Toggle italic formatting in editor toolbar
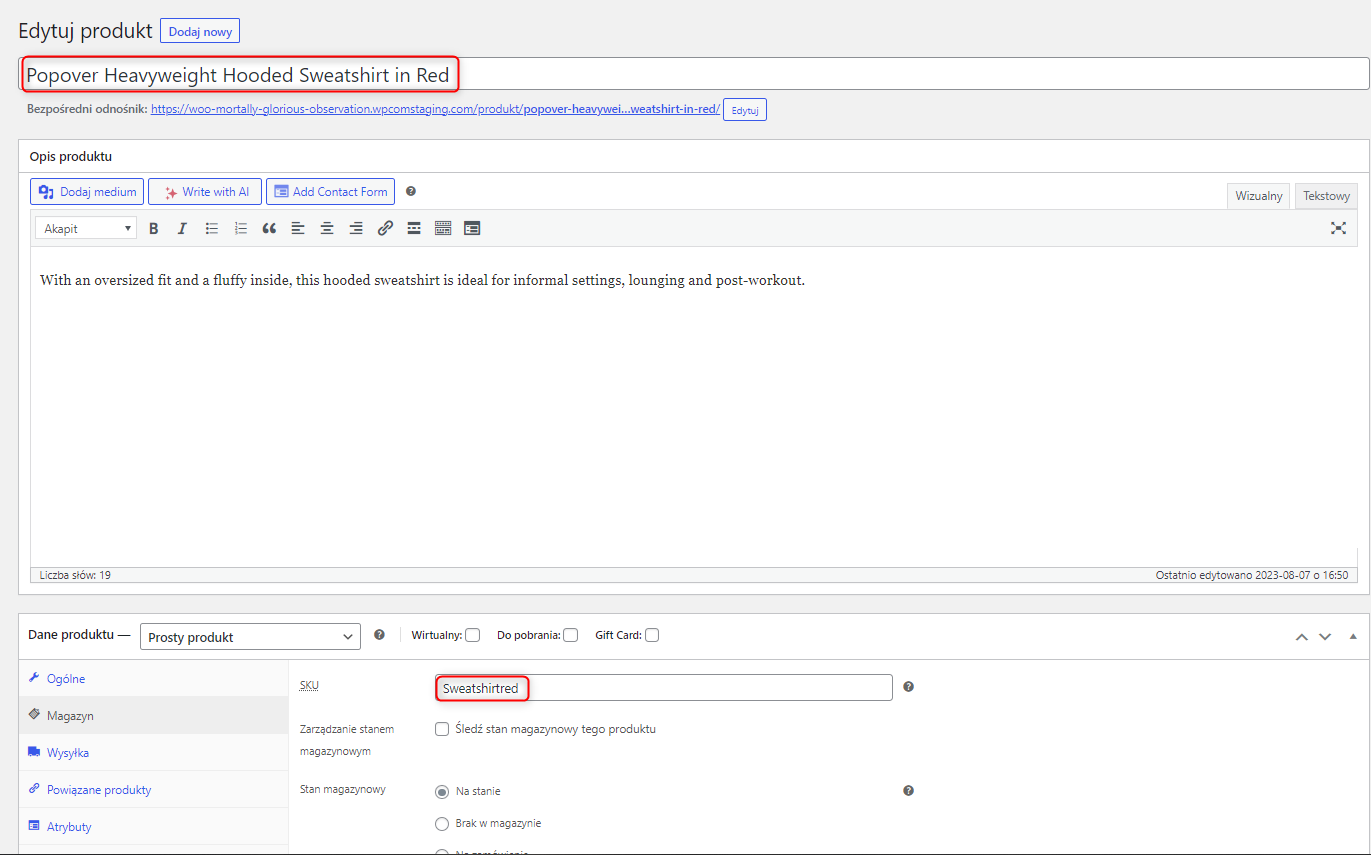This screenshot has height=855, width=1371. pos(182,228)
